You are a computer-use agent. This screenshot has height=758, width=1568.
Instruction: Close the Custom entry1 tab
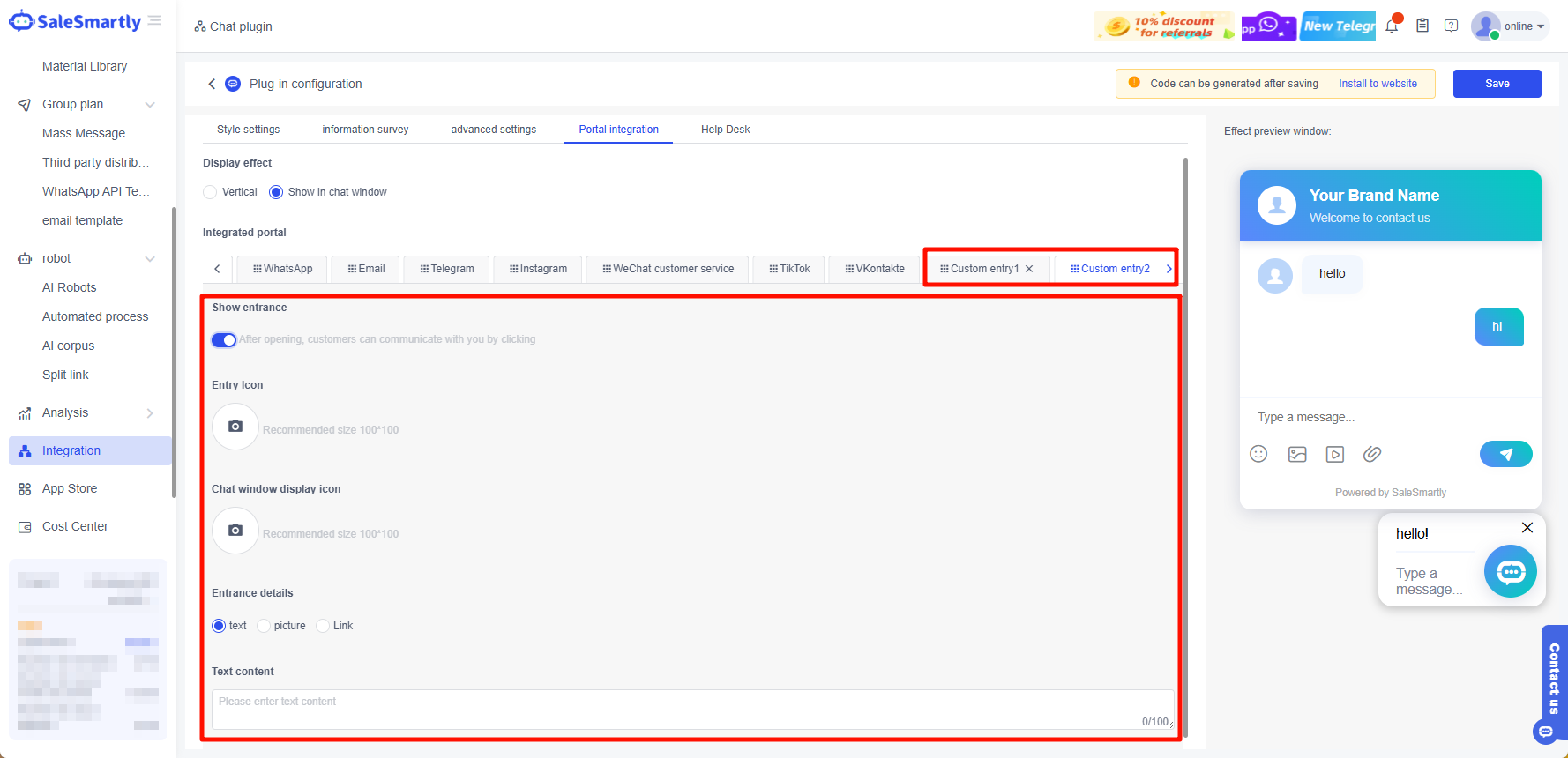pos(1029,269)
